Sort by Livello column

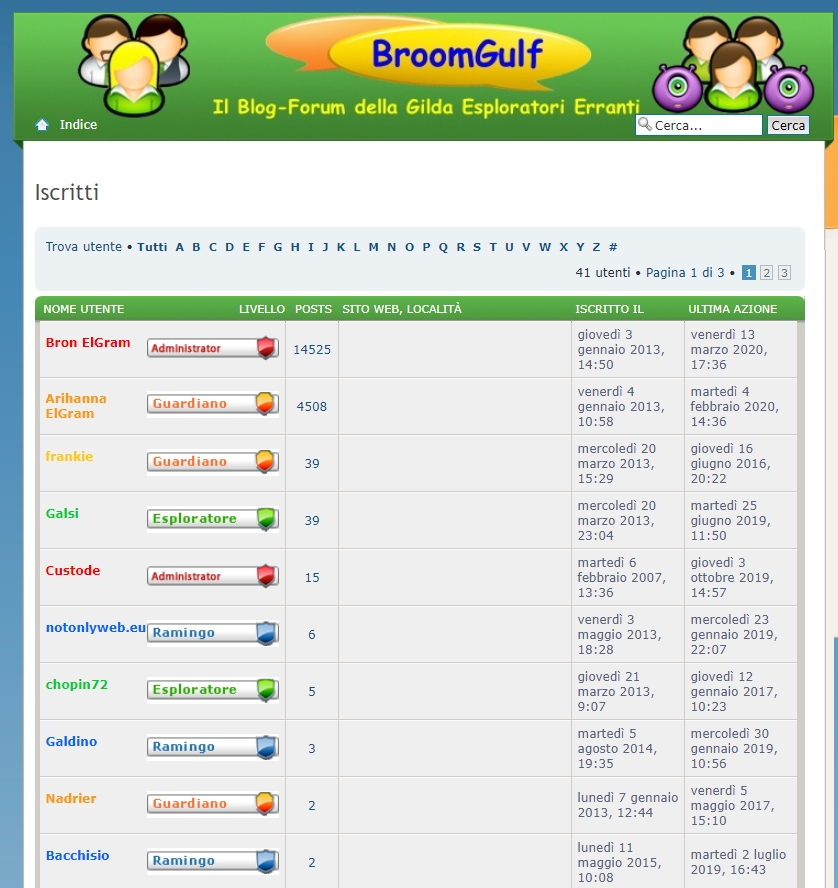pos(262,309)
